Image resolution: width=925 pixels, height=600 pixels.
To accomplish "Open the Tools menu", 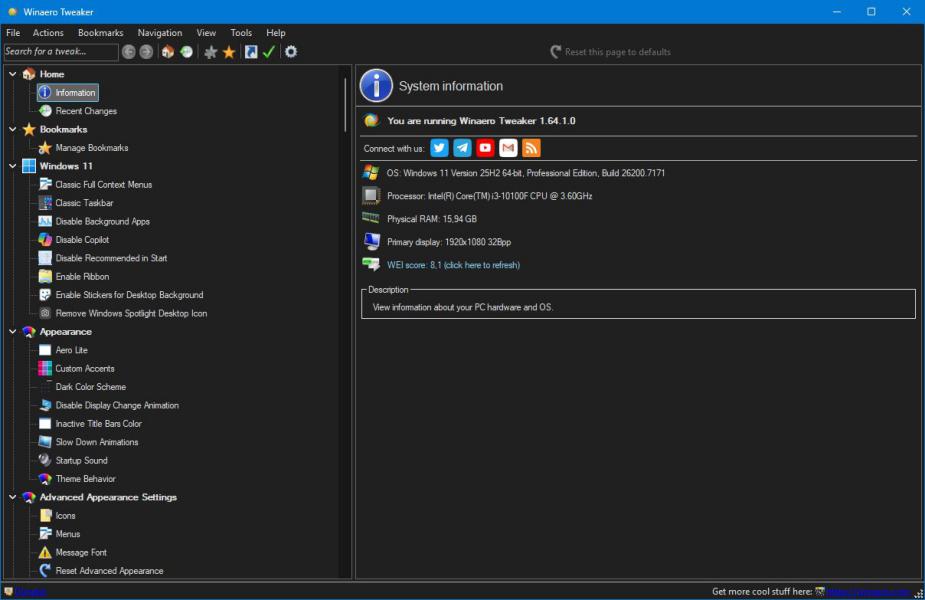I will tap(241, 33).
